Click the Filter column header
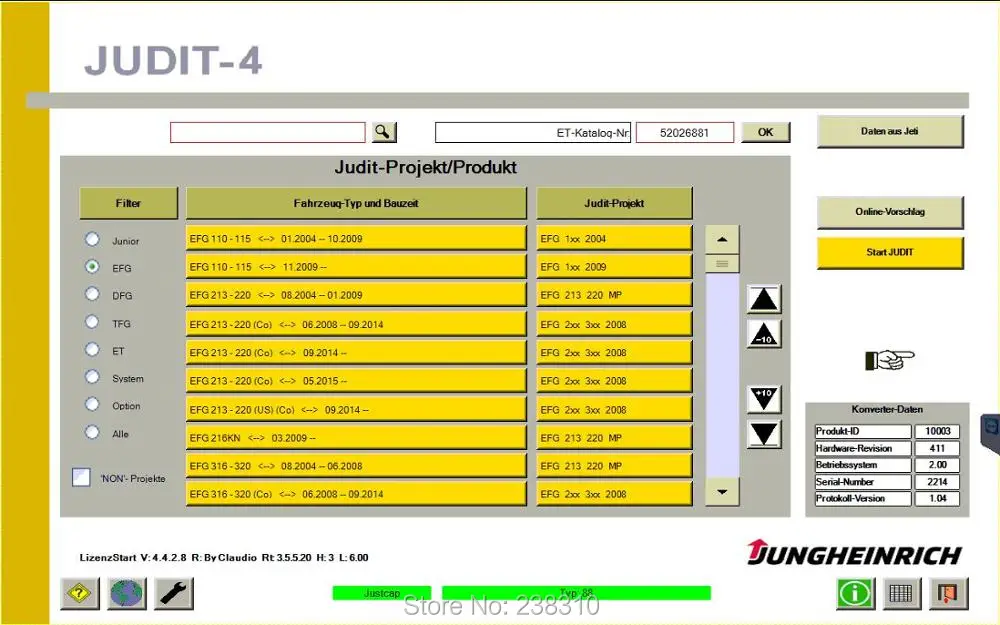Image resolution: width=1000 pixels, height=625 pixels. click(128, 203)
